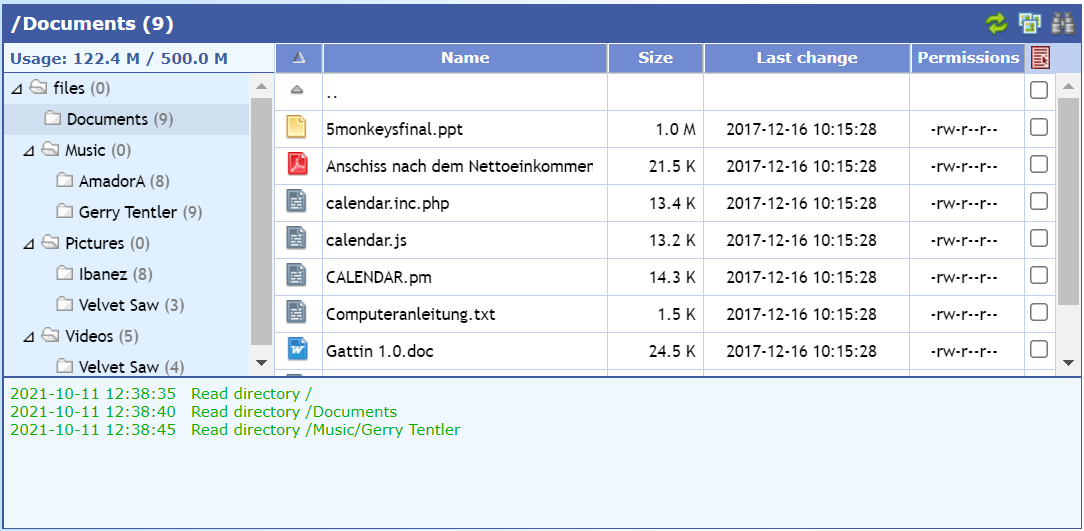Click the red list icon beside Permissions
Screen dimensions: 1084x531
1040,58
